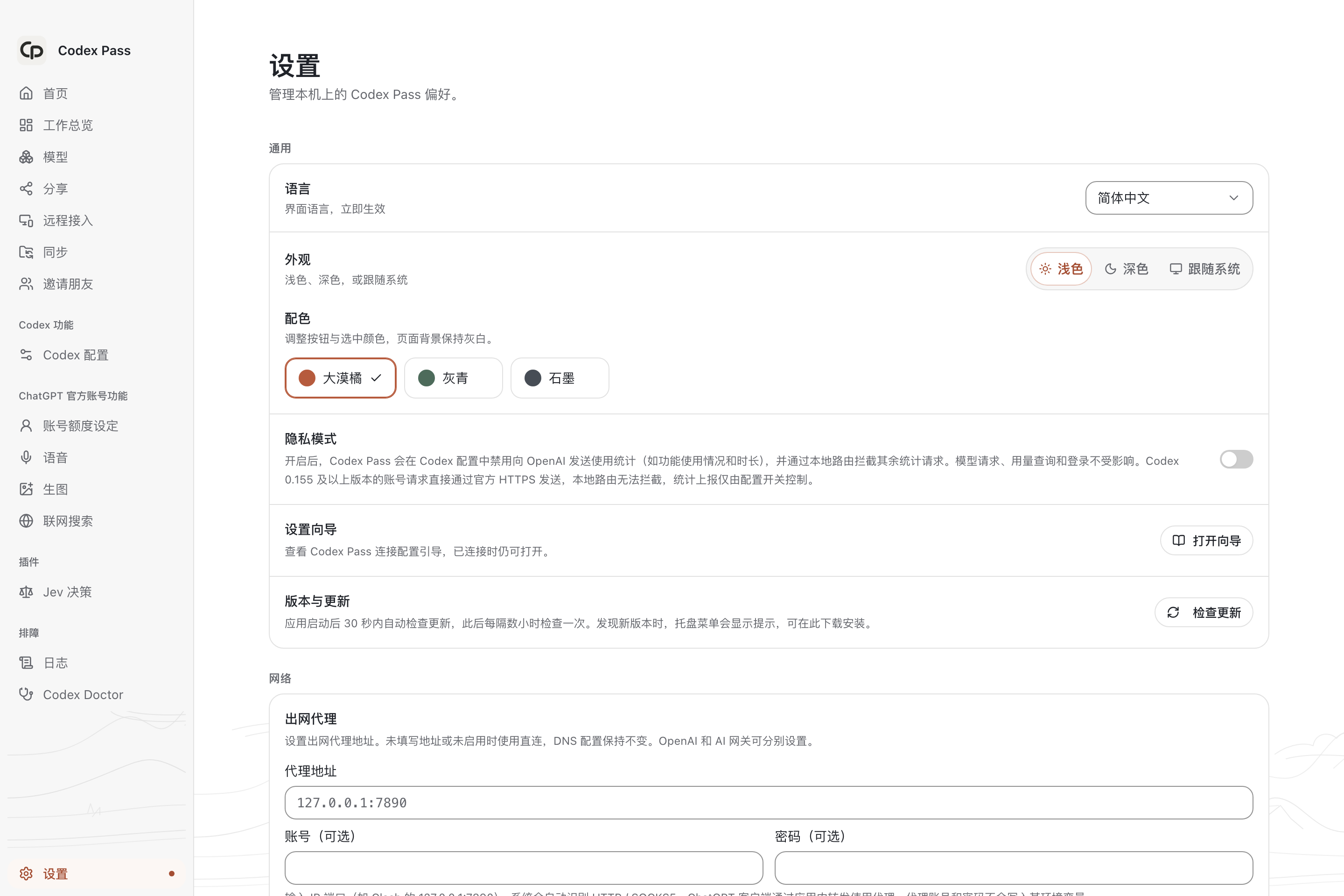Click the 版本与更新 heading text
This screenshot has height=896, width=1344.
pyautogui.click(x=317, y=601)
